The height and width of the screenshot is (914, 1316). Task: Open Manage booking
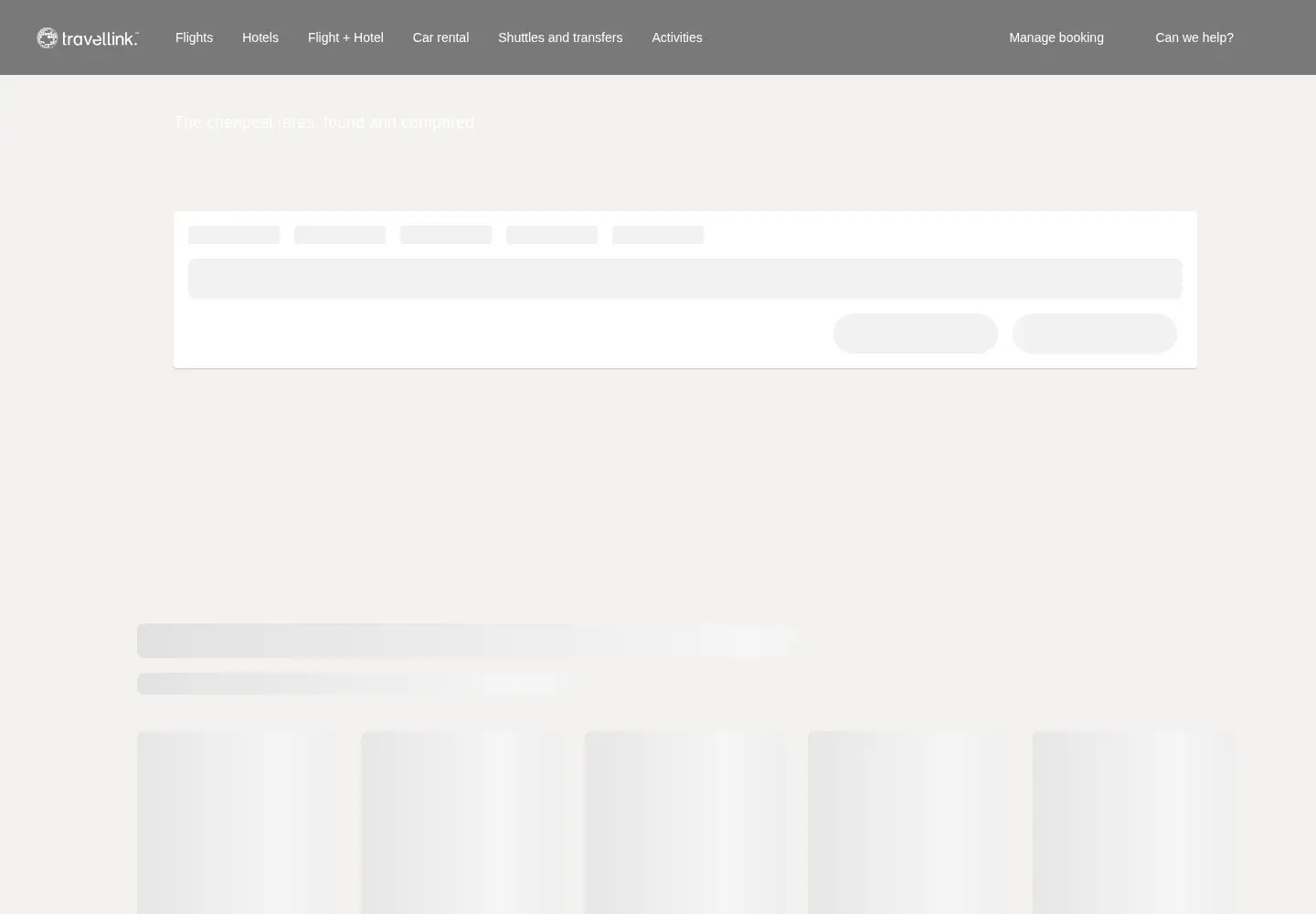point(1056,37)
